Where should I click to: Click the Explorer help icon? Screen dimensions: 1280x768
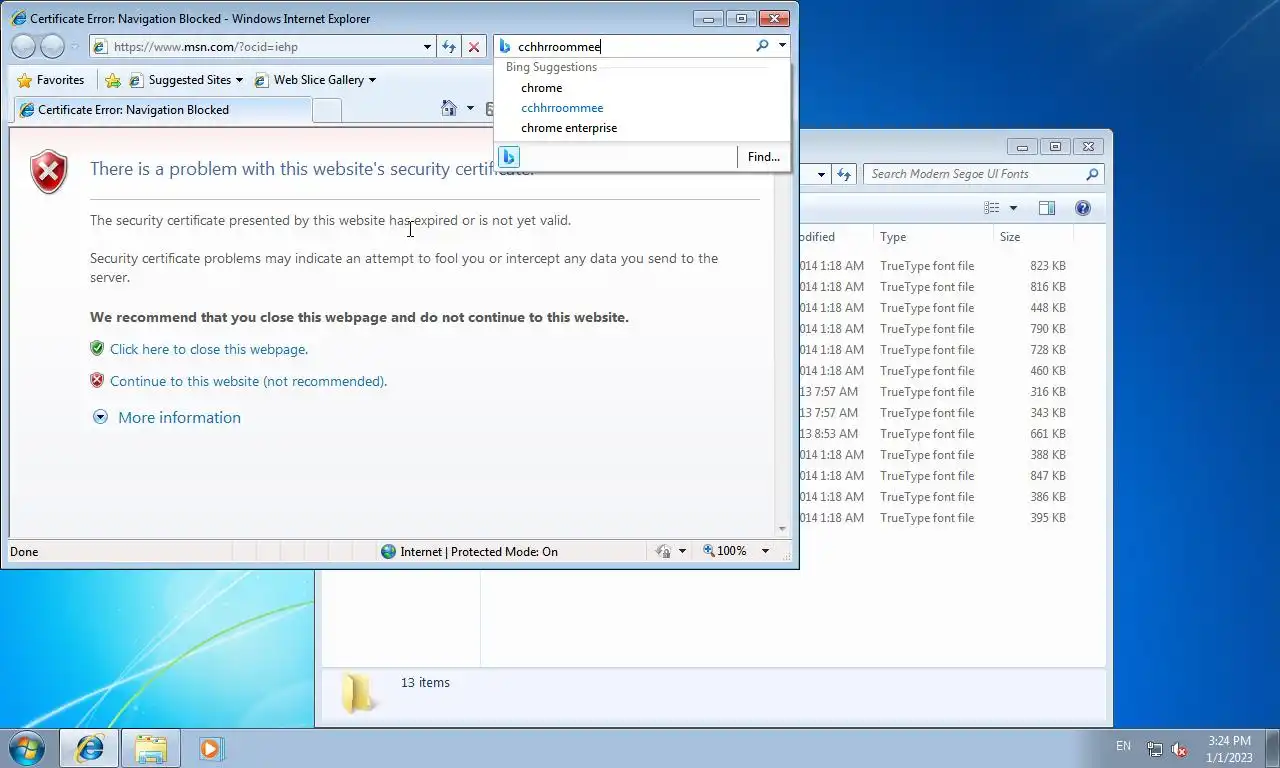pos(1082,208)
